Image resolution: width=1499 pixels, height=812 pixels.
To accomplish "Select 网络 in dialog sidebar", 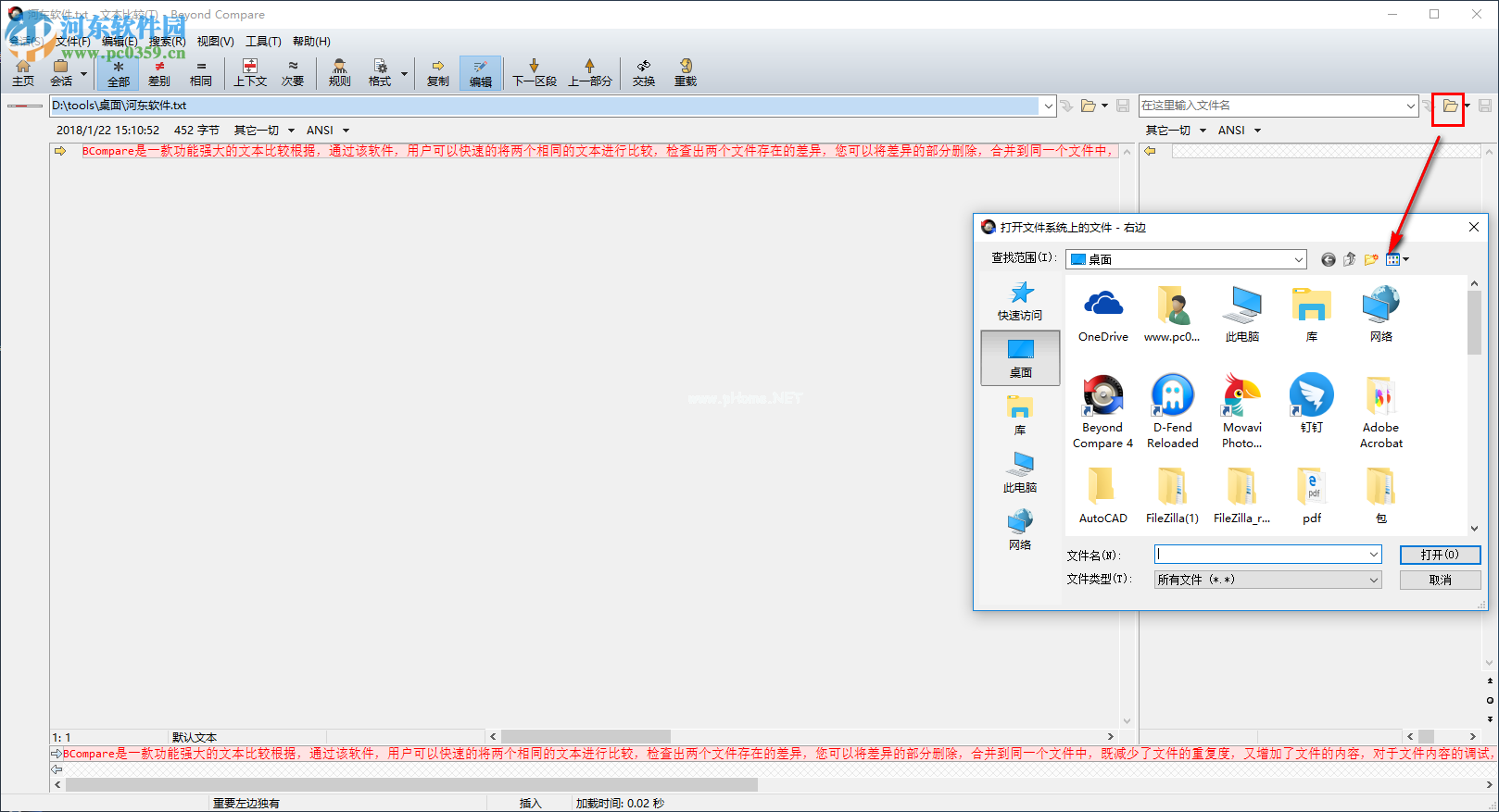I will (1020, 530).
